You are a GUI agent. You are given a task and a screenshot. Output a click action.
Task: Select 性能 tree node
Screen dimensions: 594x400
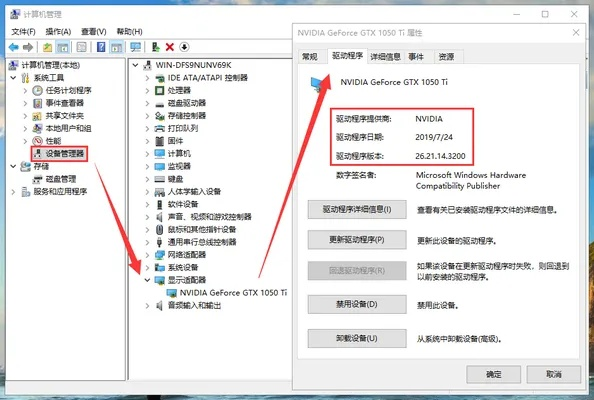[53, 141]
